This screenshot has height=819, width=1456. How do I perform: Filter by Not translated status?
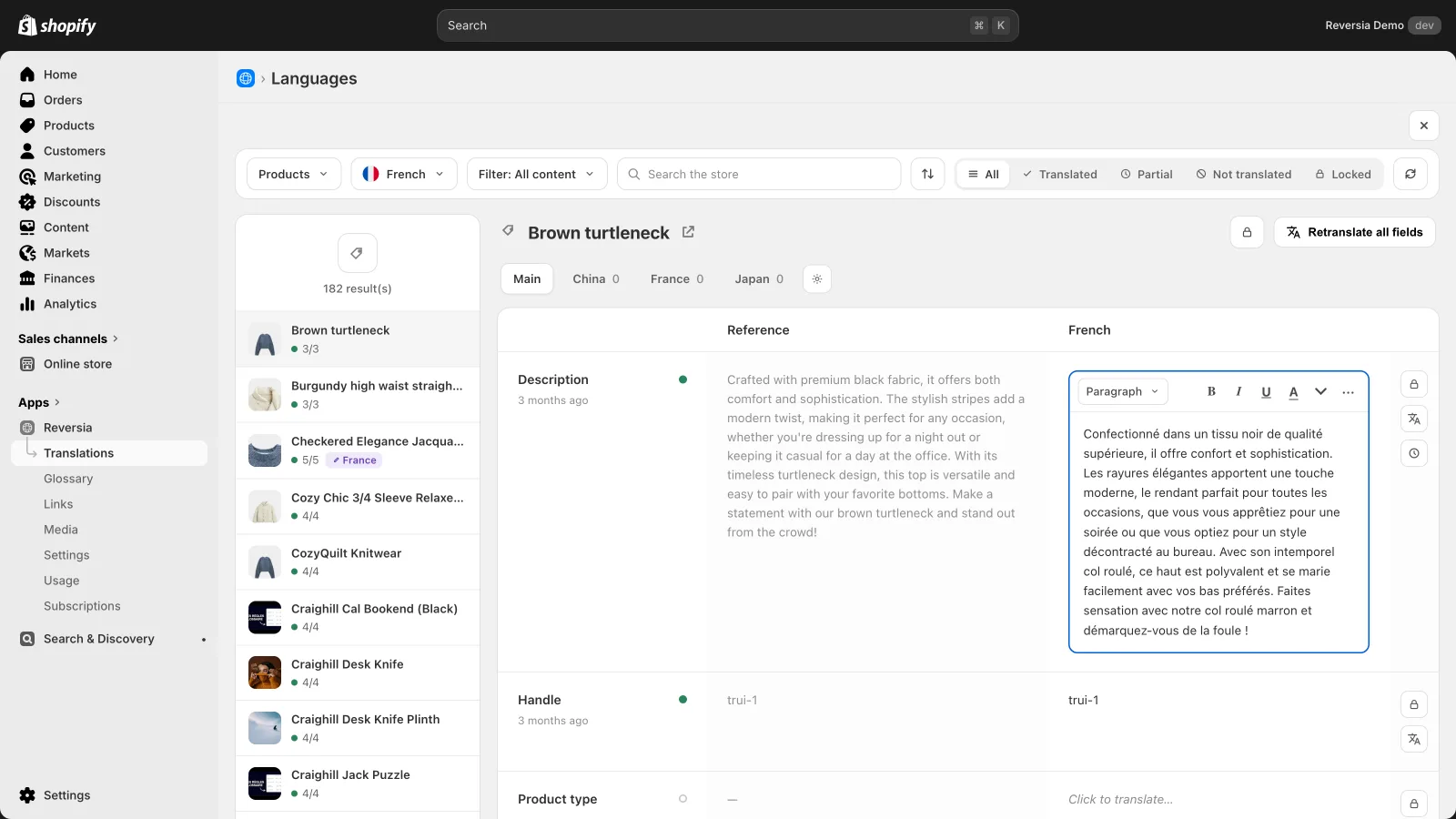coord(1244,174)
